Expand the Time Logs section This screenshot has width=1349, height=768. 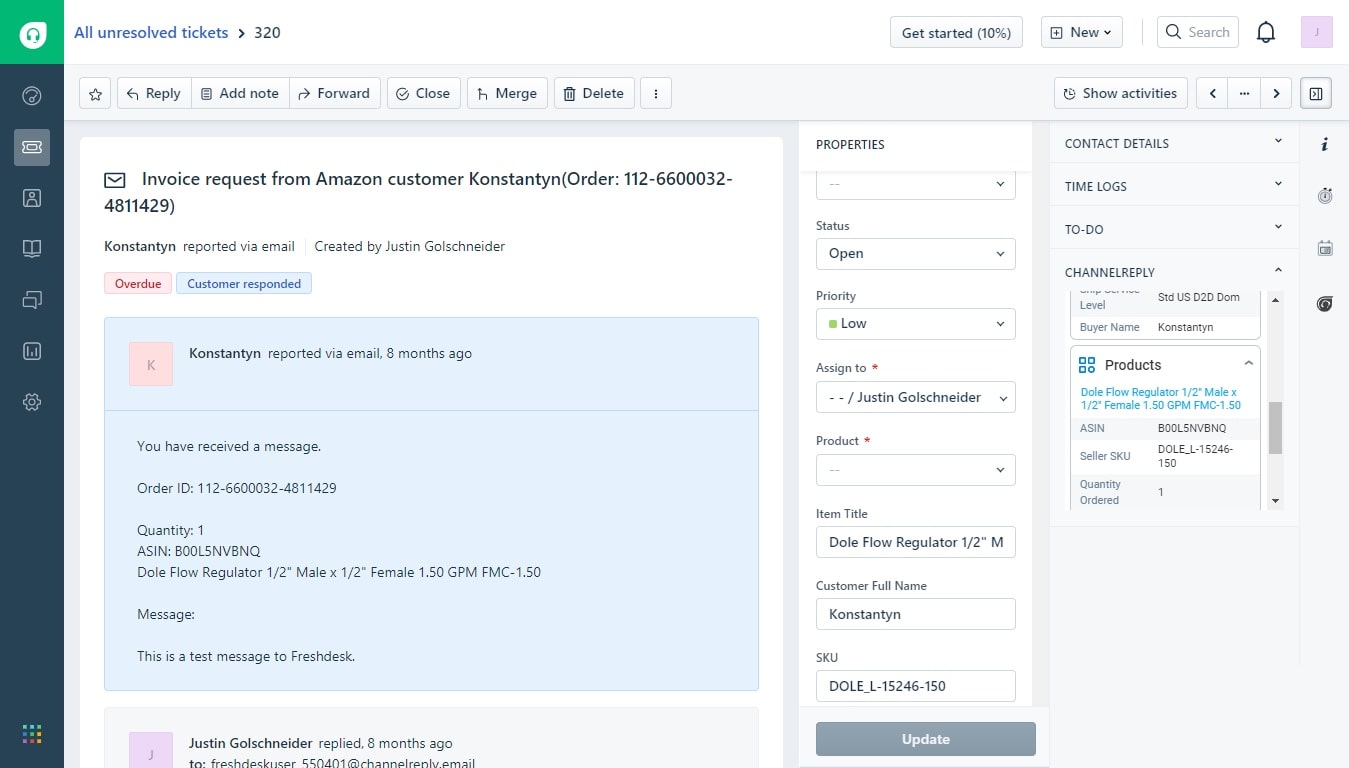tap(1277, 185)
